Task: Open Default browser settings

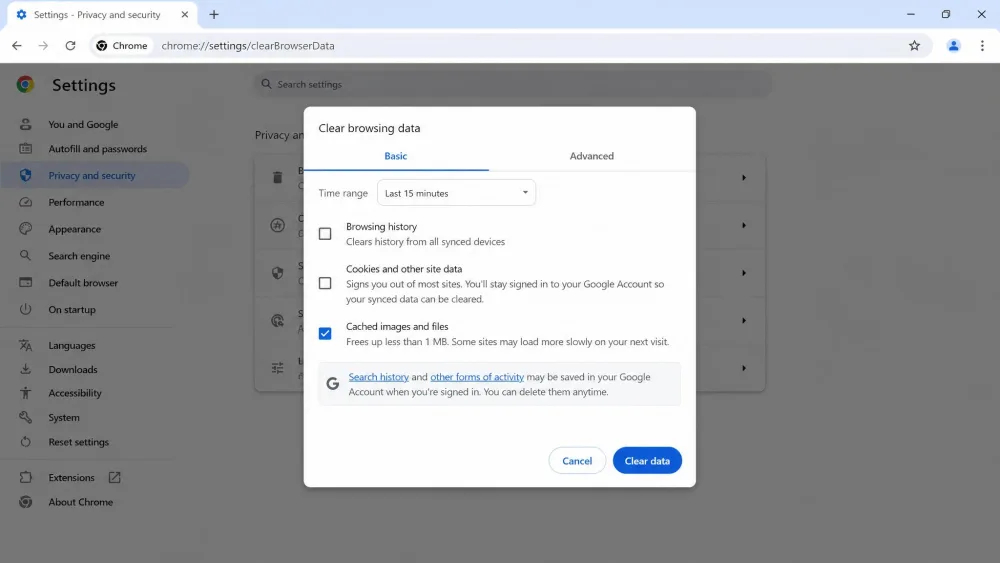Action: tap(83, 282)
